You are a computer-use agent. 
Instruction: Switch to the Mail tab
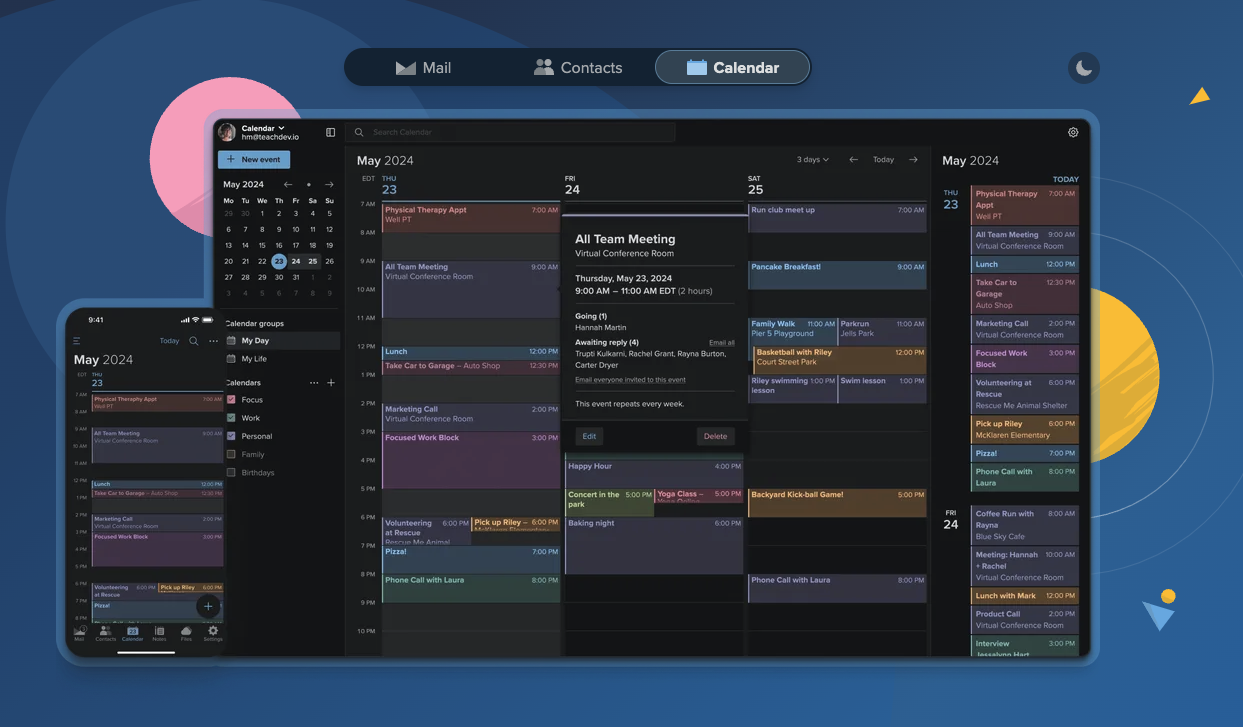tap(424, 68)
